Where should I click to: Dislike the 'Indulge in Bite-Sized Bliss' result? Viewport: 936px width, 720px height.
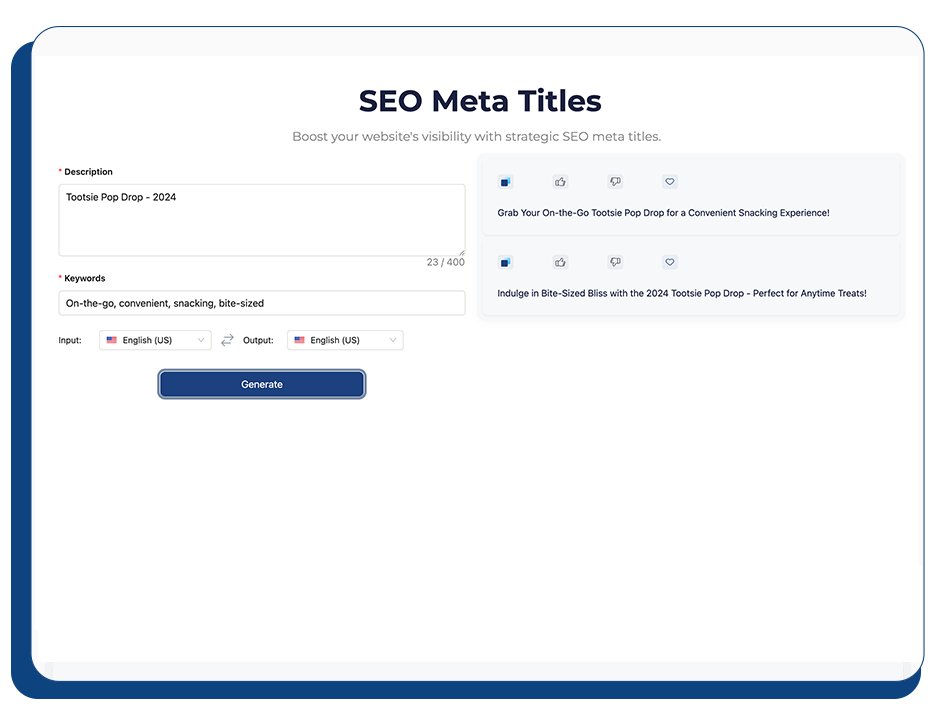click(x=615, y=262)
